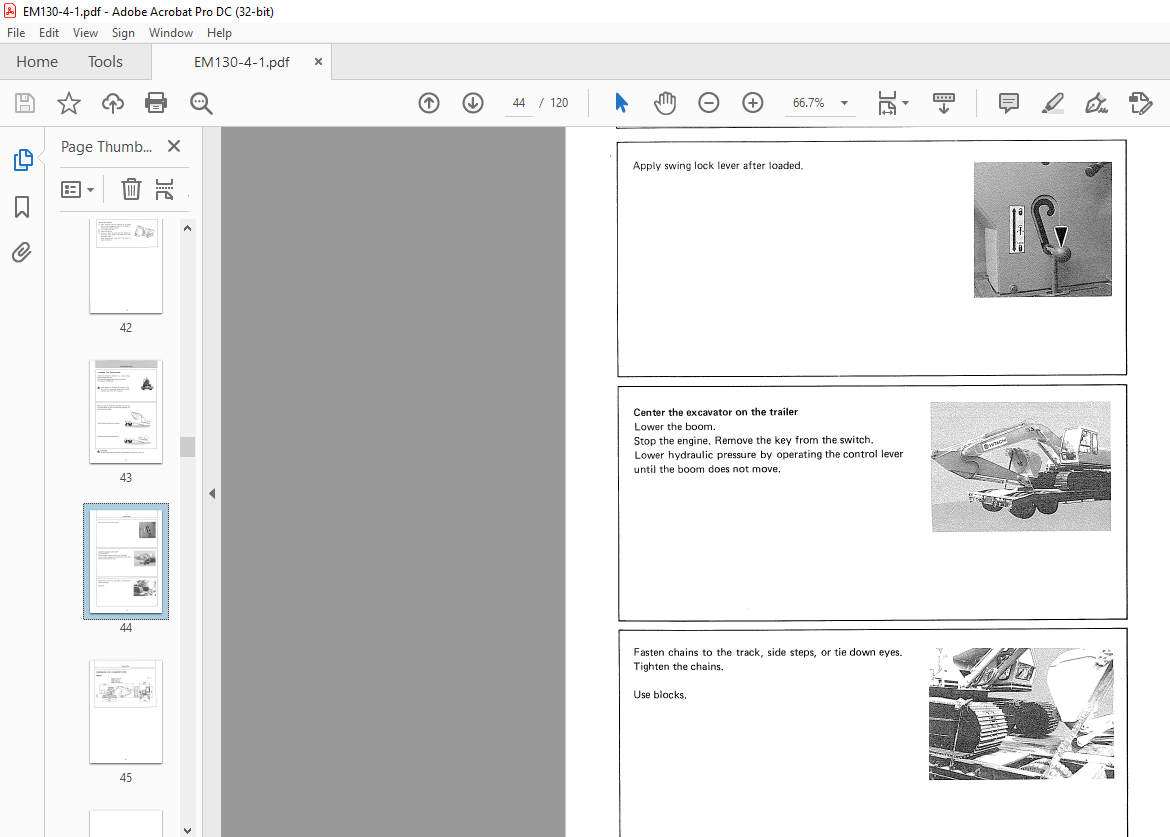
Task: Click the 66.7% zoom value field
Action: point(809,103)
